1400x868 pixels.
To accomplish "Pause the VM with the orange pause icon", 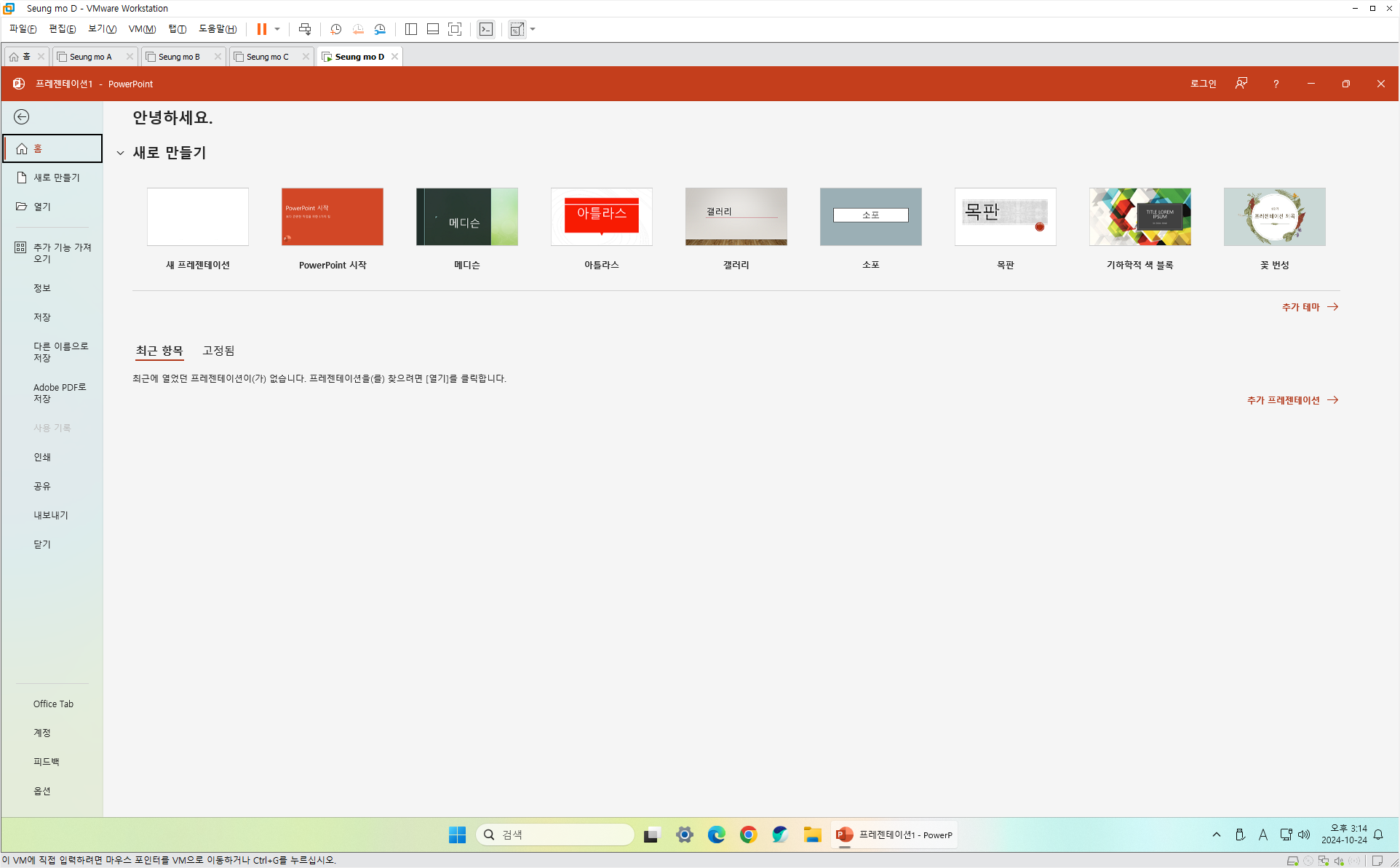I will pyautogui.click(x=262, y=29).
